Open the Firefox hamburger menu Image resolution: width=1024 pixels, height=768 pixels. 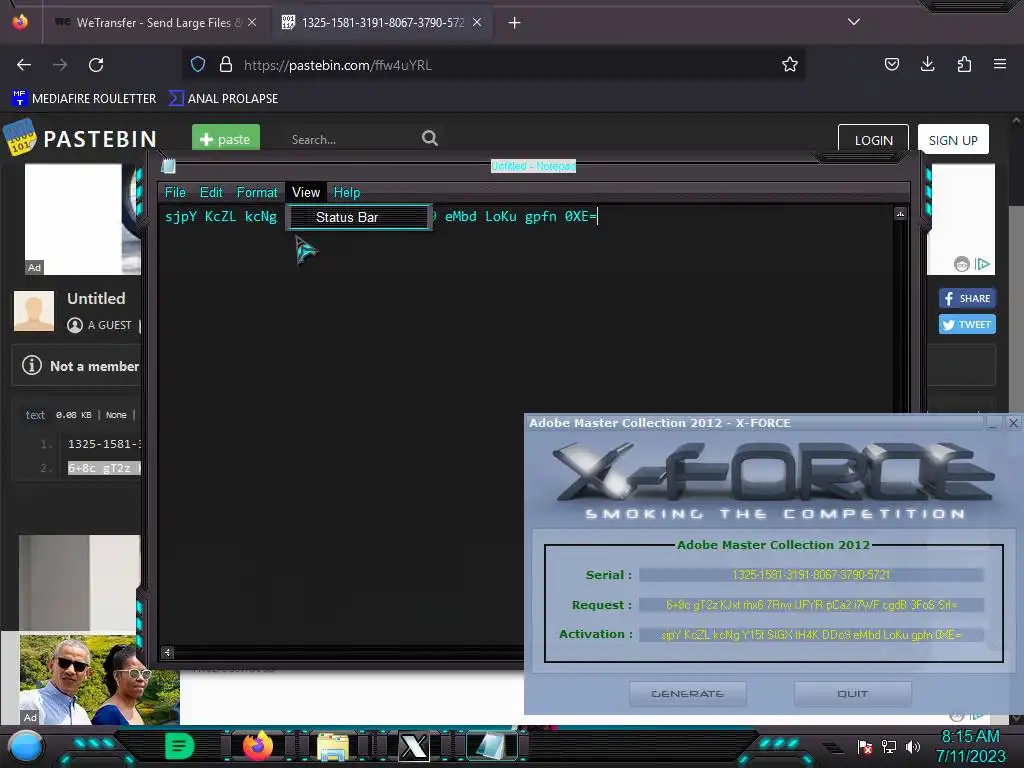[x=1000, y=64]
